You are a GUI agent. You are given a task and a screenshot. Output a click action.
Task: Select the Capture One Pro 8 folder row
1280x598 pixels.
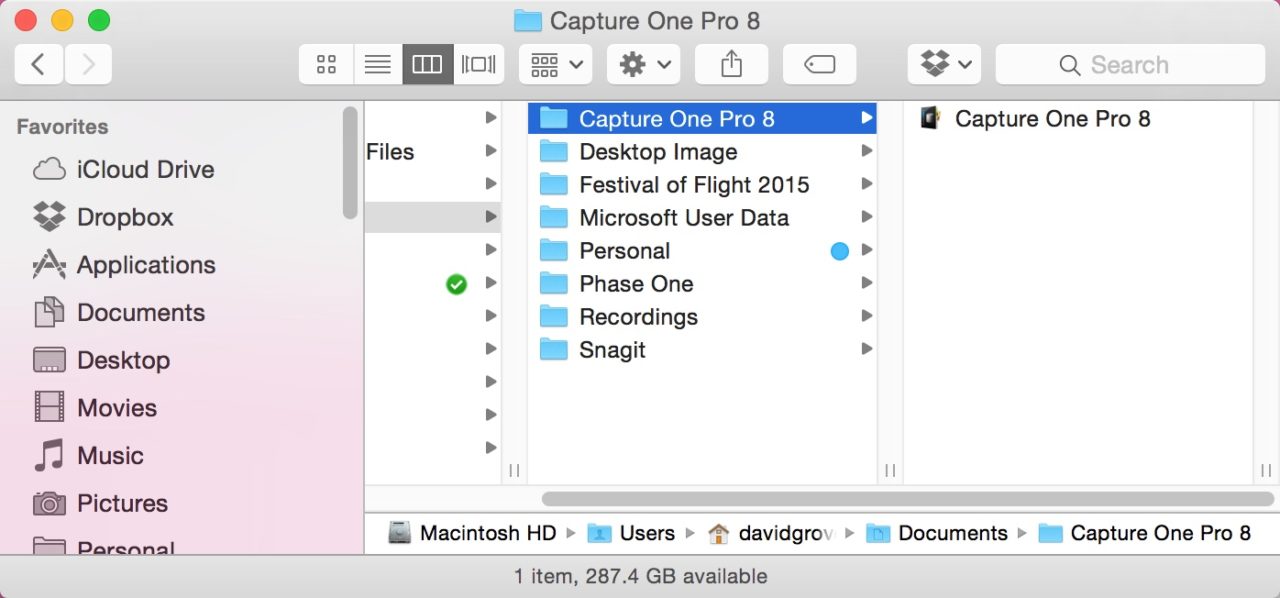tap(702, 119)
